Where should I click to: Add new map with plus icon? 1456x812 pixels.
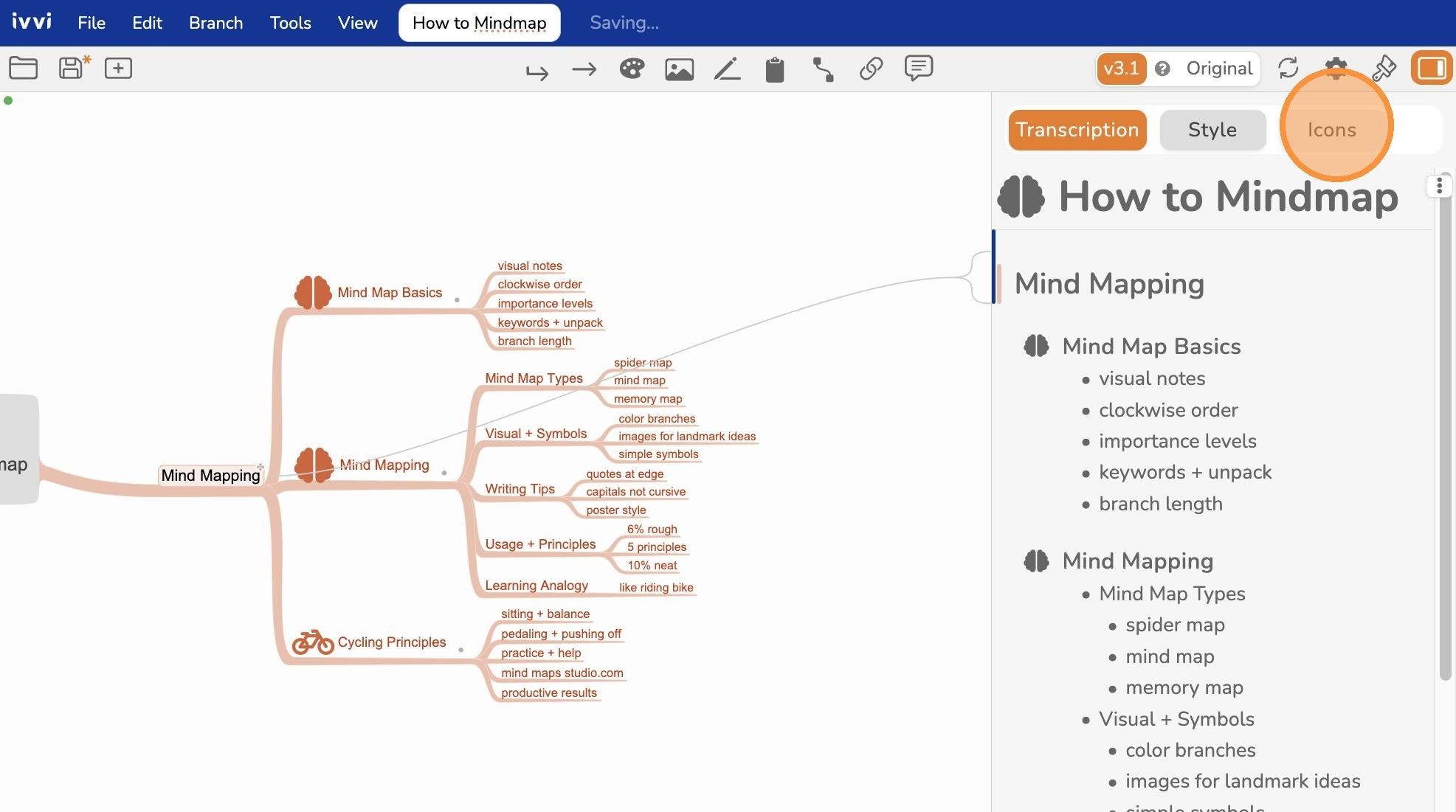pyautogui.click(x=118, y=69)
